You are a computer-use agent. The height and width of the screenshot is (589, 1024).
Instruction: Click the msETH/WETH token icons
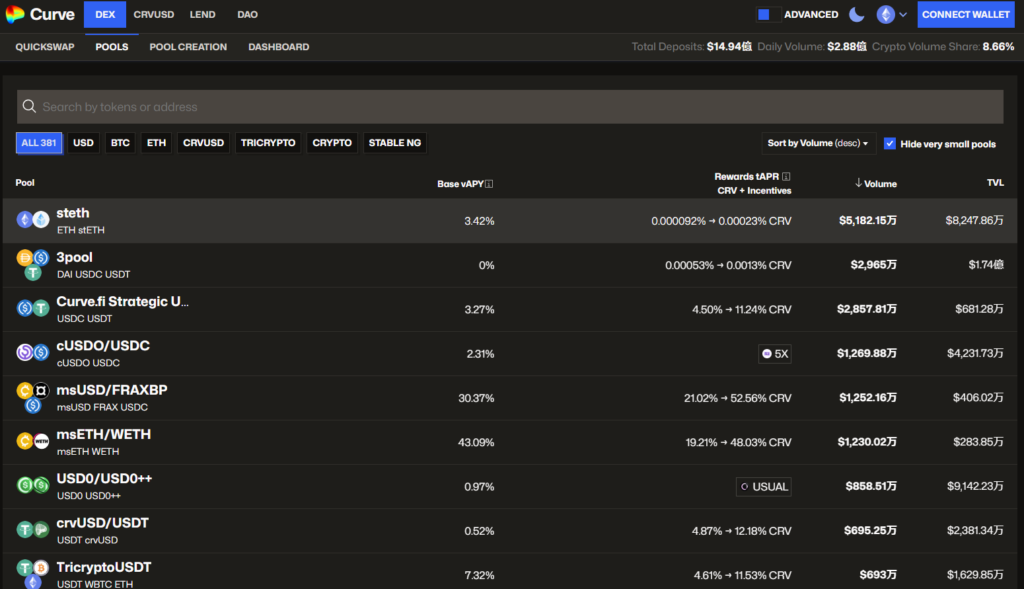tap(33, 441)
